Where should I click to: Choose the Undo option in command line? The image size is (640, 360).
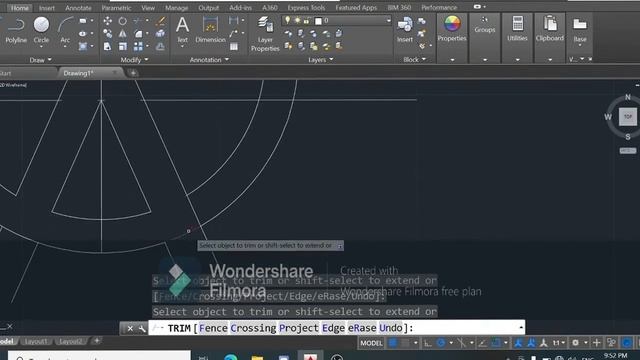pyautogui.click(x=391, y=328)
